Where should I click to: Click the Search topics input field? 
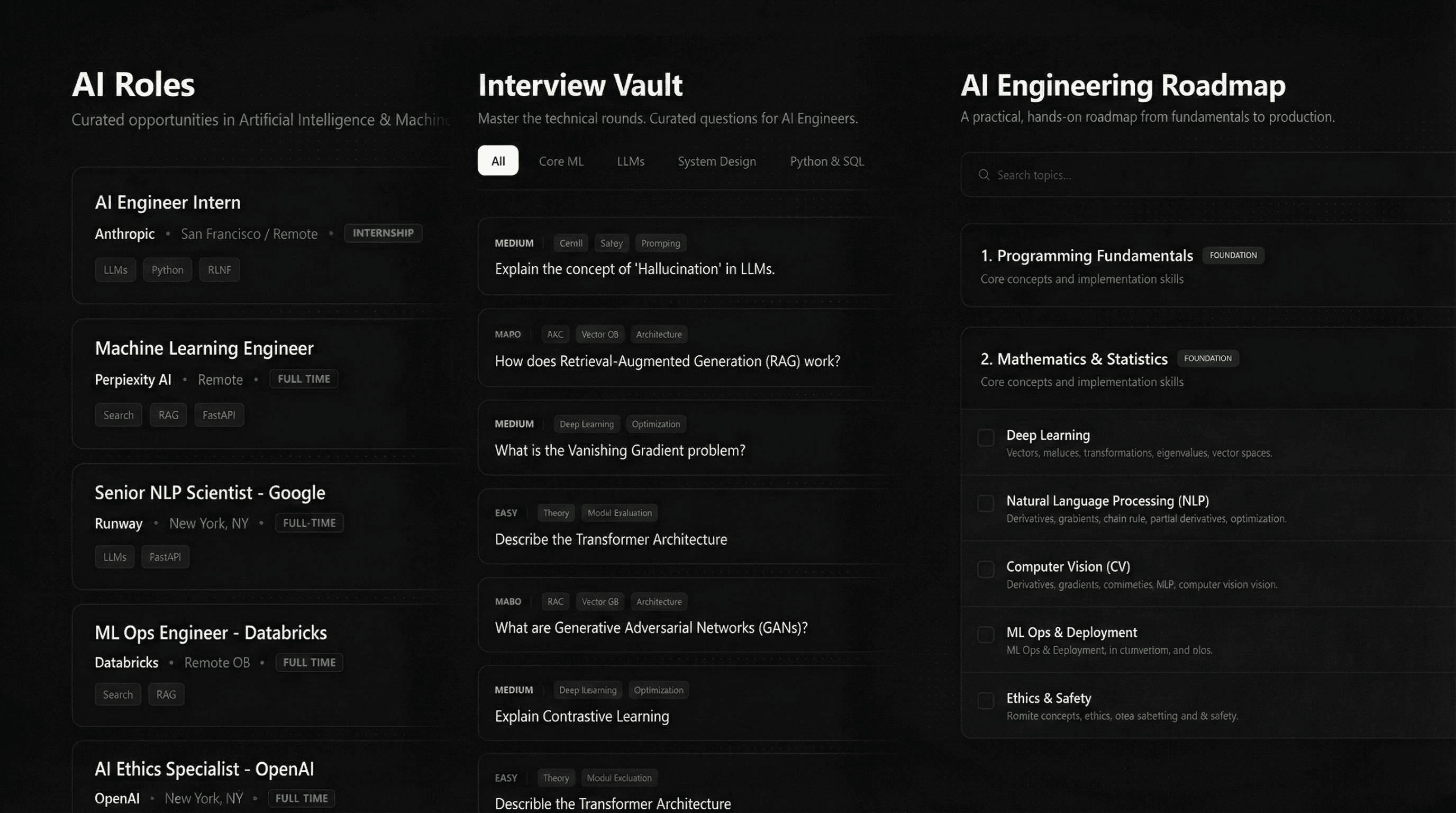click(x=1187, y=175)
